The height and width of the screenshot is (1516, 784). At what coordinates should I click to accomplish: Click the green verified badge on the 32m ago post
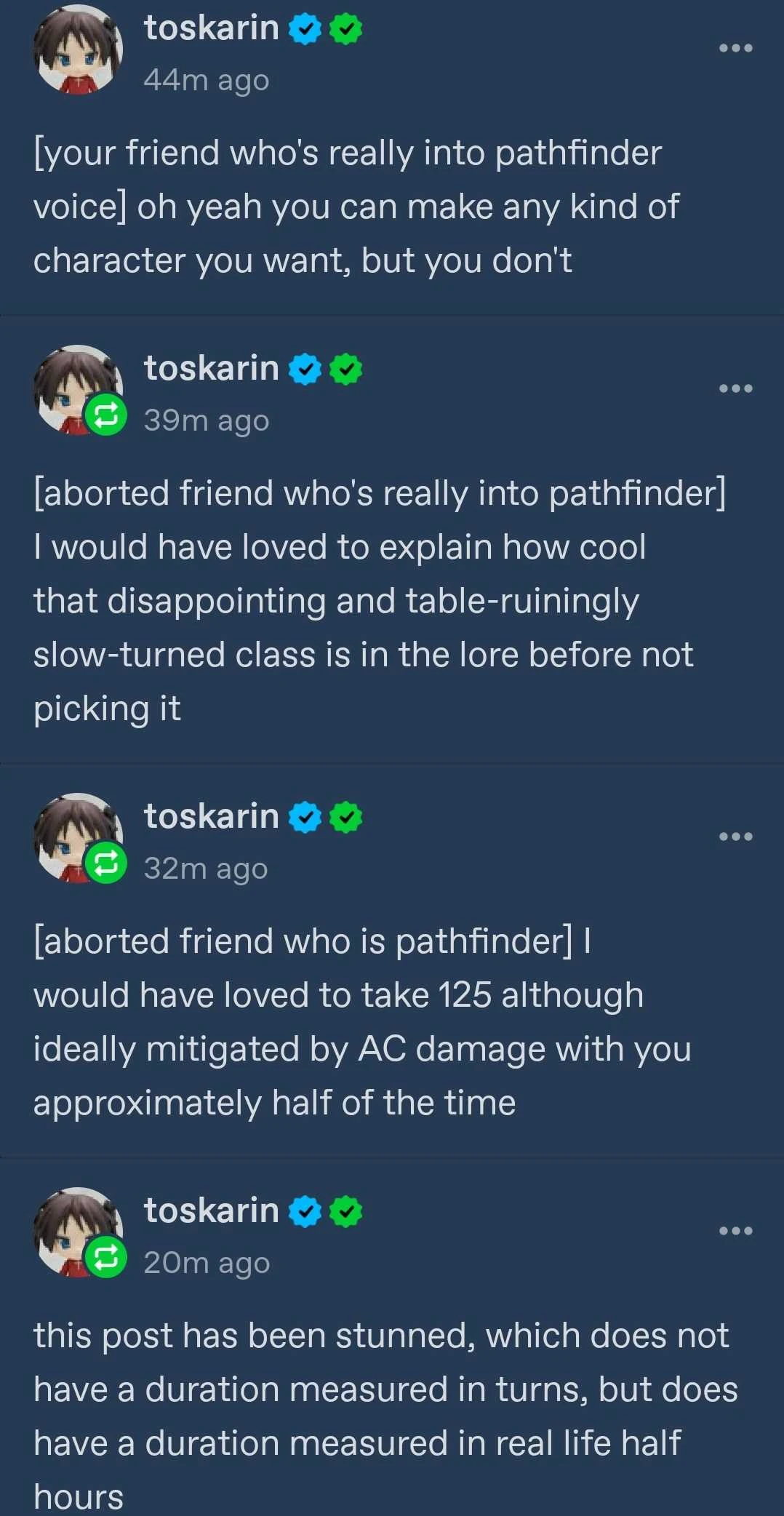(346, 818)
